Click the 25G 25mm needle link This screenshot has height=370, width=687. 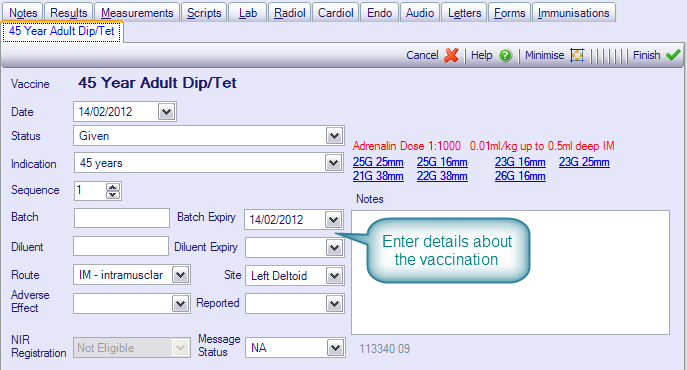[x=378, y=162]
